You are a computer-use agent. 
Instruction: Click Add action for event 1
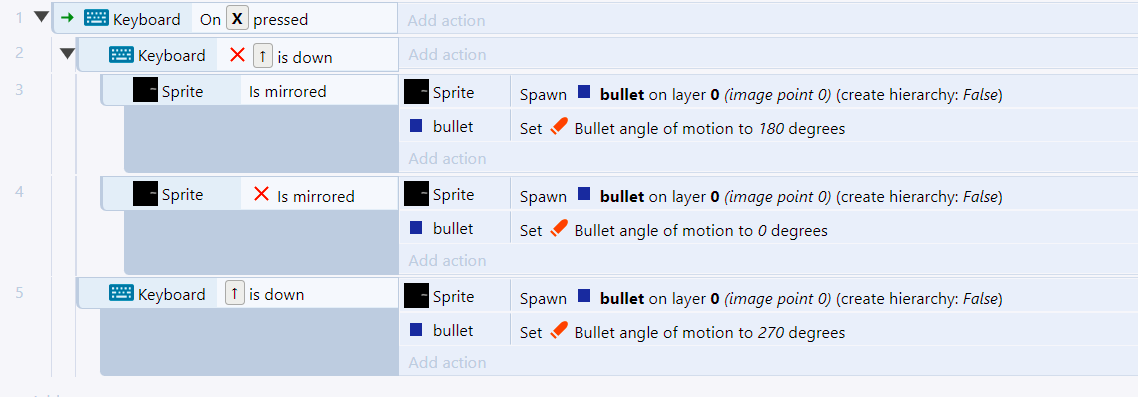pyautogui.click(x=446, y=20)
